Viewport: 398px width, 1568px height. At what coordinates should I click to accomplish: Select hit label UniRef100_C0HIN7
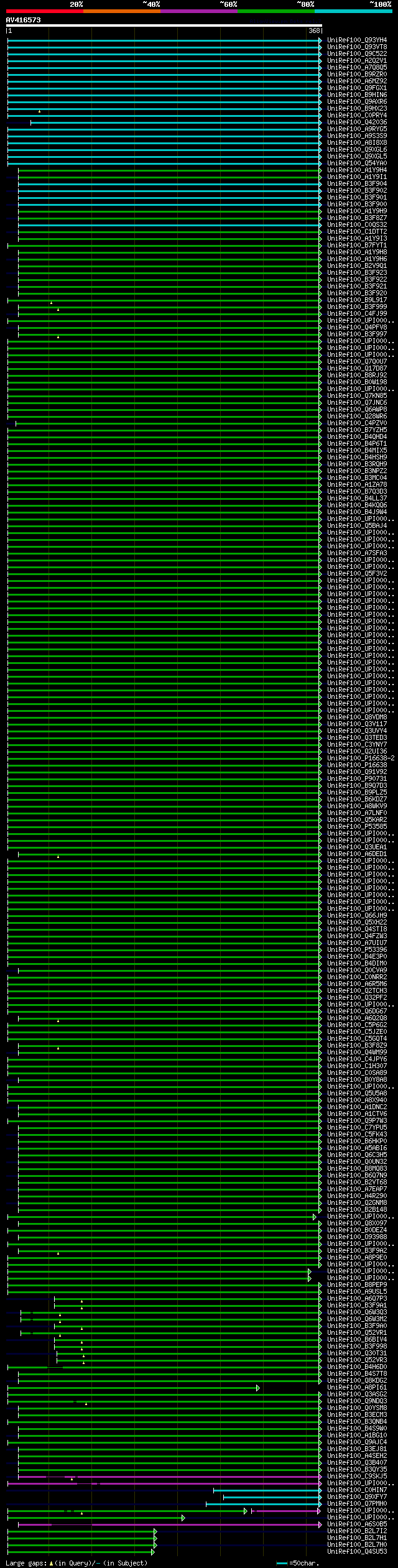(357, 1490)
